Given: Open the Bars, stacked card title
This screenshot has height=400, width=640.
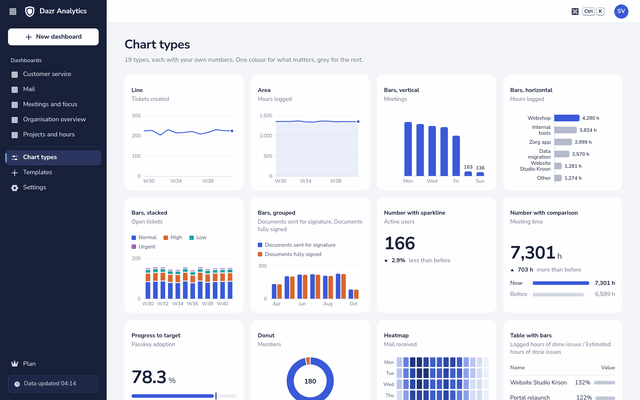Looking at the screenshot, I should 149,213.
